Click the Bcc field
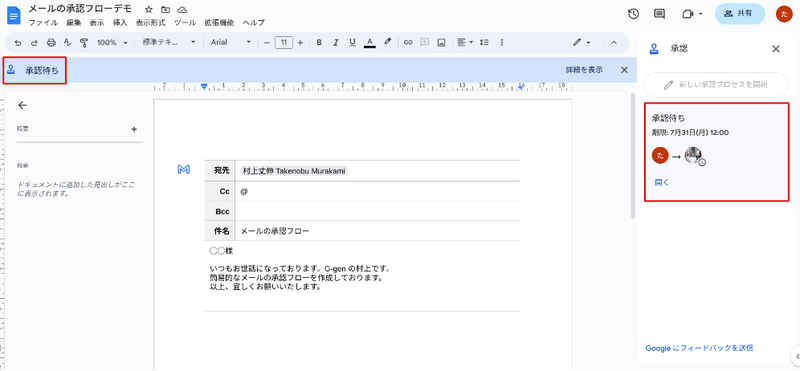This screenshot has height=371, width=800. pyautogui.click(x=378, y=211)
